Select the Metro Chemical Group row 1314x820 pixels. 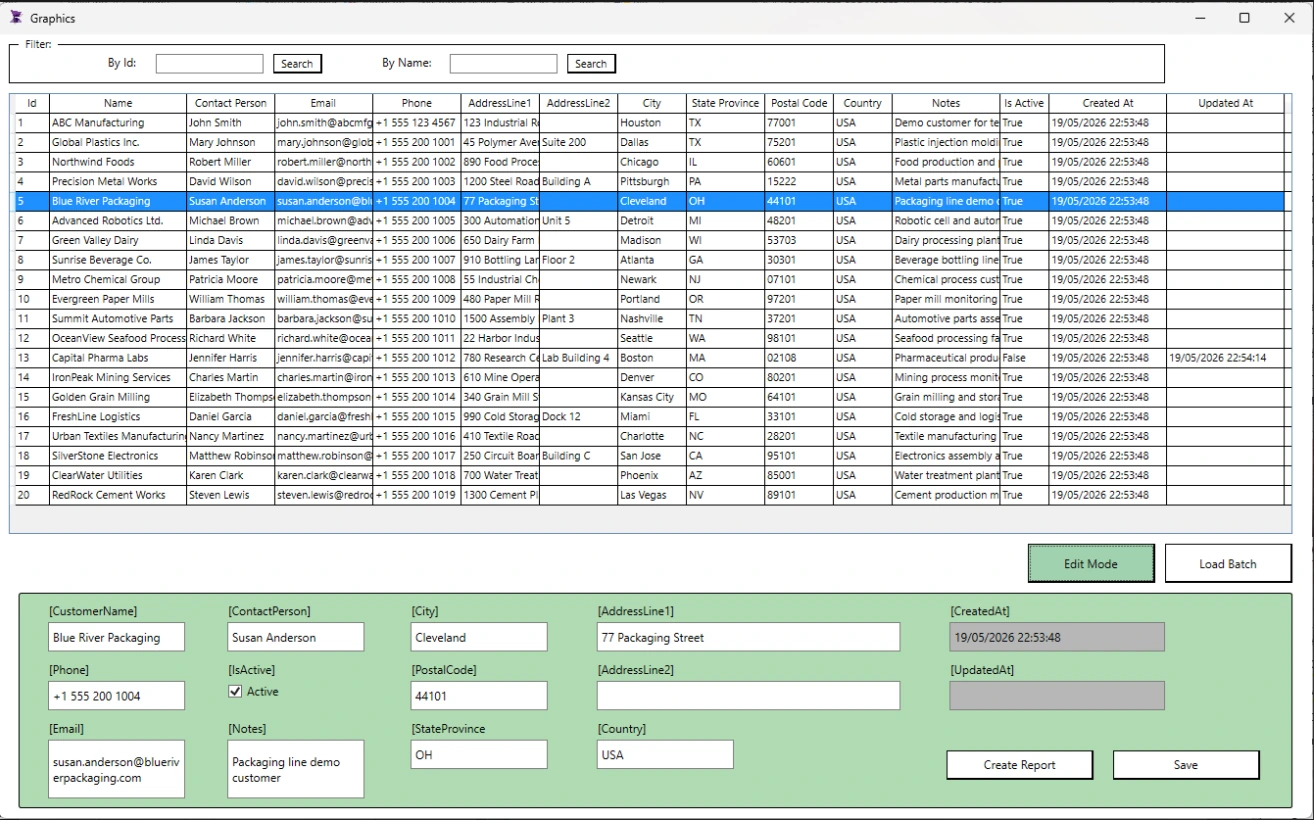coord(649,280)
